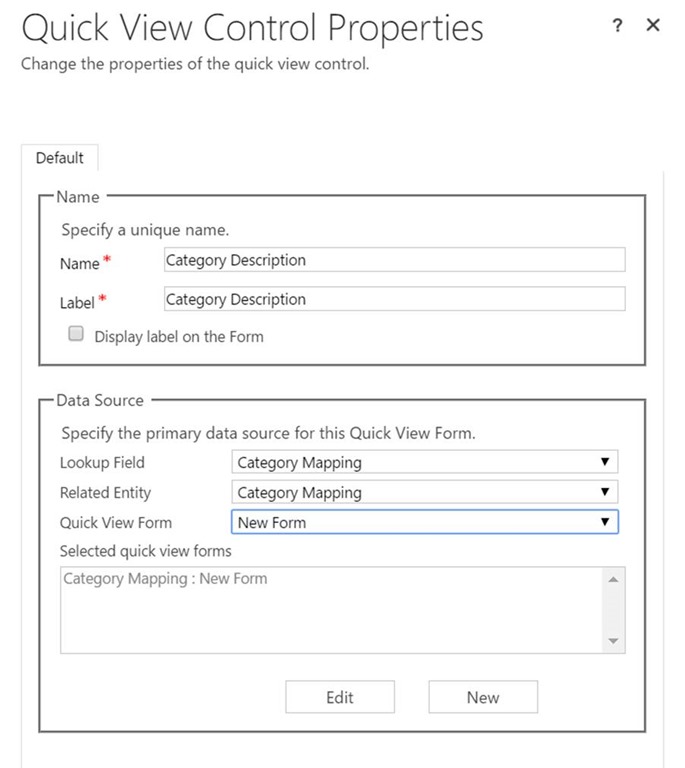Click the list's scroll down arrow
Screen dimensions: 685x768
pyautogui.click(x=613, y=641)
